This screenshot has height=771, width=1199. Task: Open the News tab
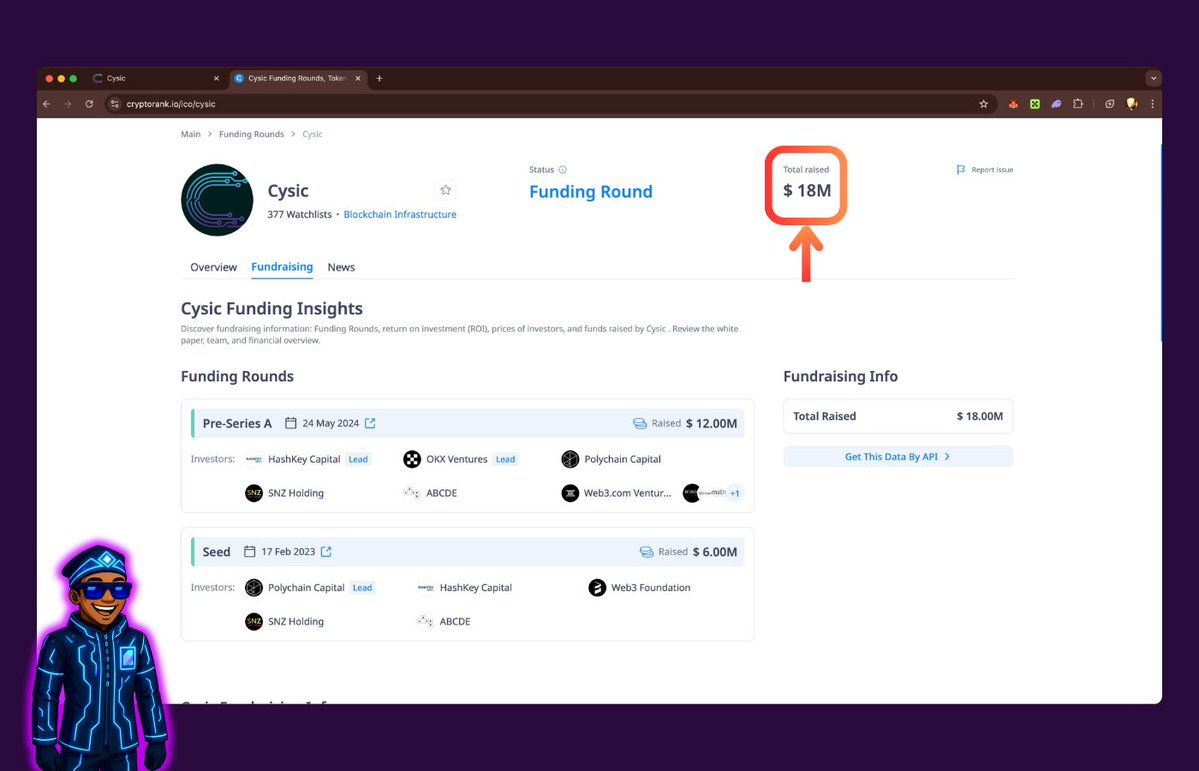[x=341, y=267]
